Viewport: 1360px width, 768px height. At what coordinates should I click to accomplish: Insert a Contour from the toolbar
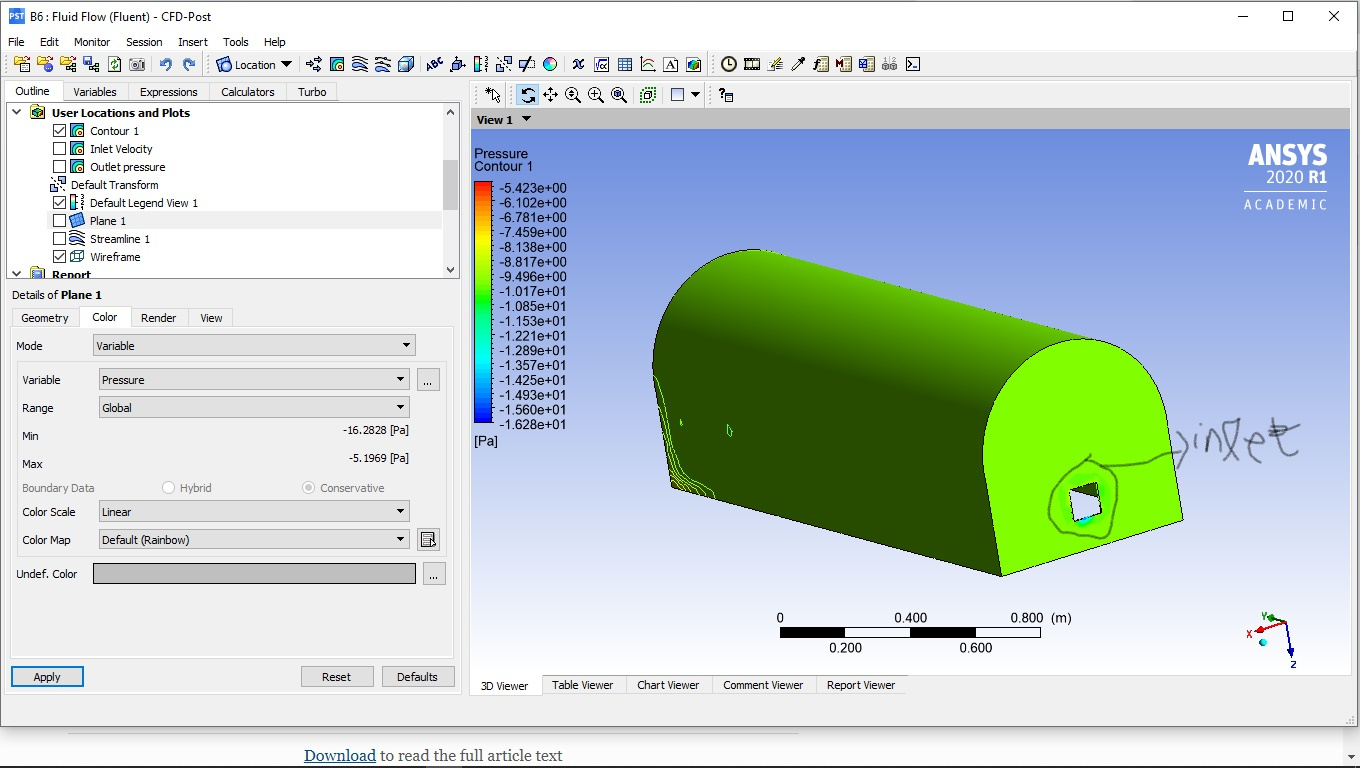(337, 65)
